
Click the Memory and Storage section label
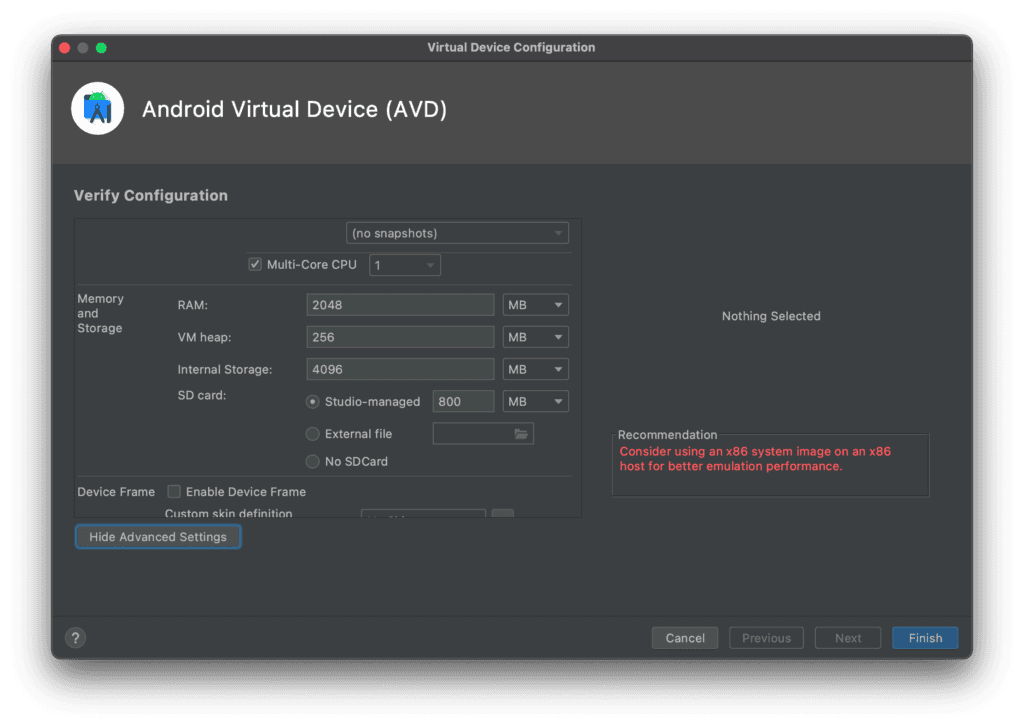(101, 314)
